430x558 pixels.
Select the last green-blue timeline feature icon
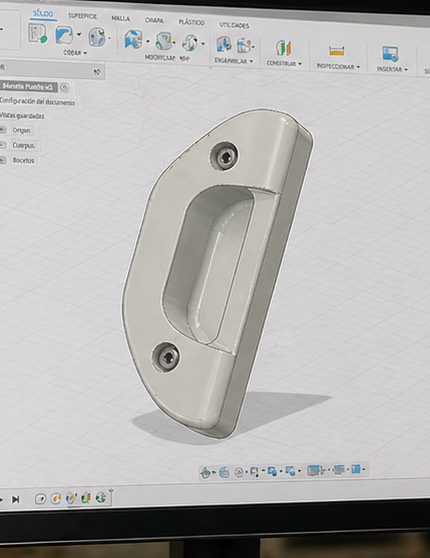pos(101,497)
